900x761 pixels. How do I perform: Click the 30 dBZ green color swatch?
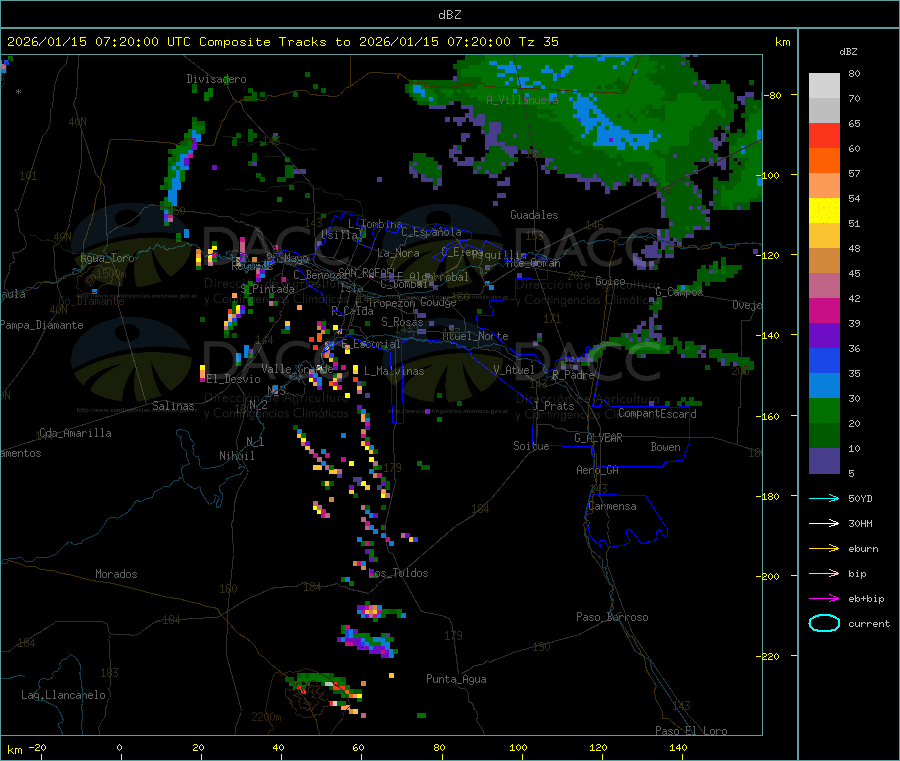click(x=824, y=410)
